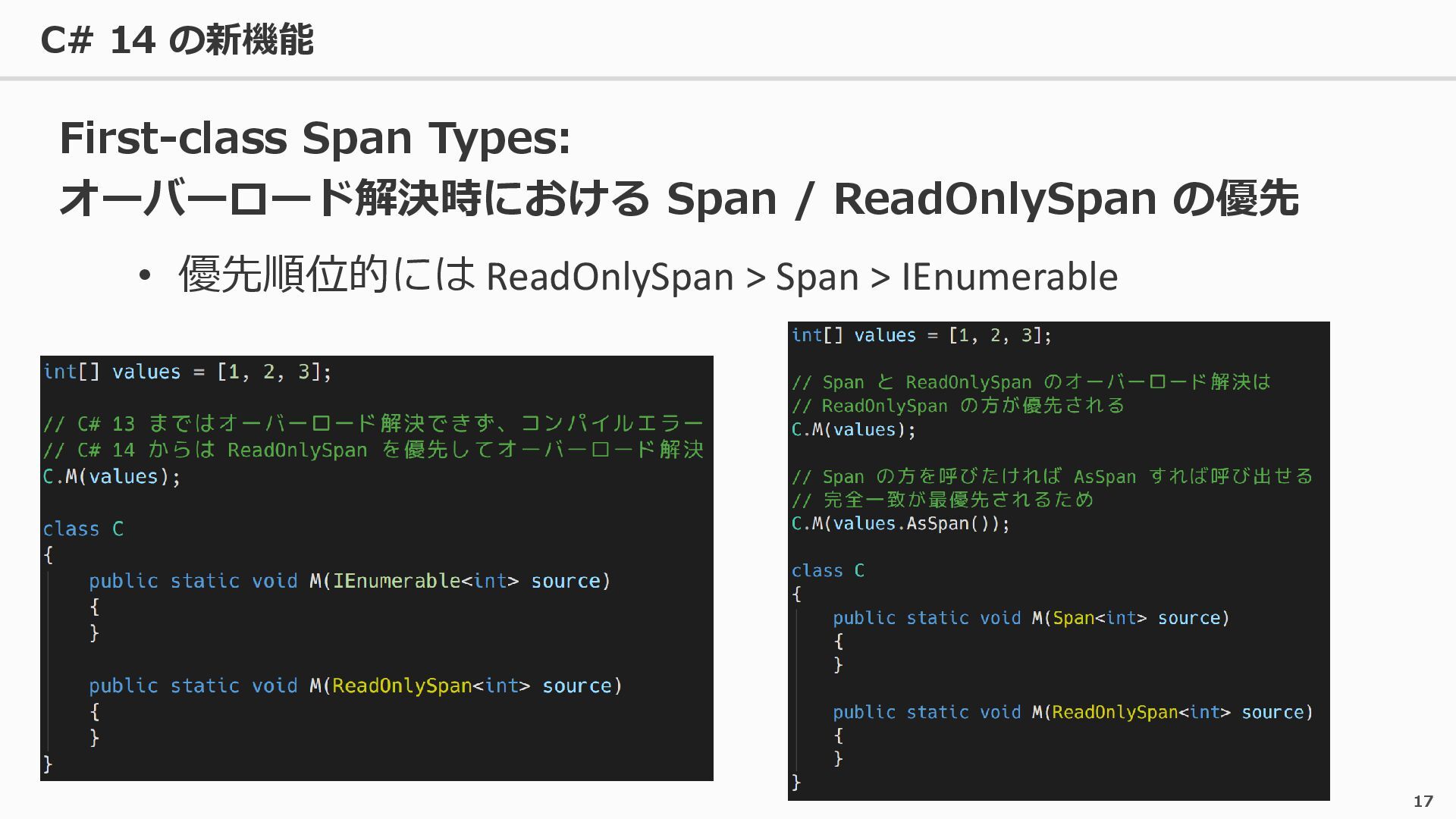Image resolution: width=1456 pixels, height=819 pixels.
Task: Click "int[] values = [1, 2, 3];" in left code block
Action: point(187,372)
